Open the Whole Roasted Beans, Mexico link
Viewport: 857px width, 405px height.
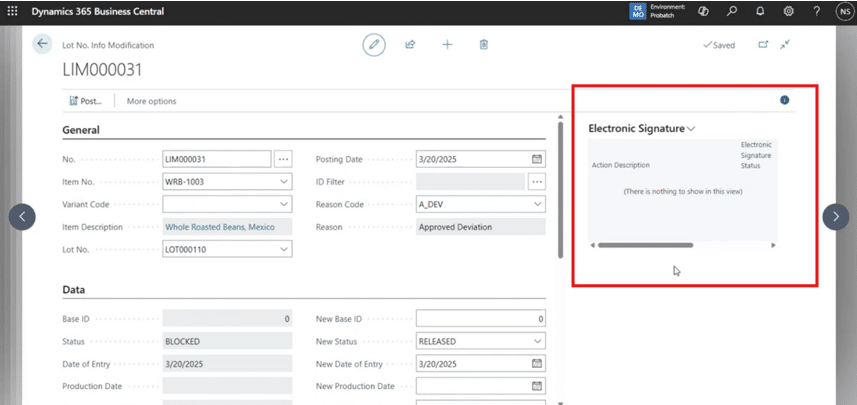click(220, 227)
